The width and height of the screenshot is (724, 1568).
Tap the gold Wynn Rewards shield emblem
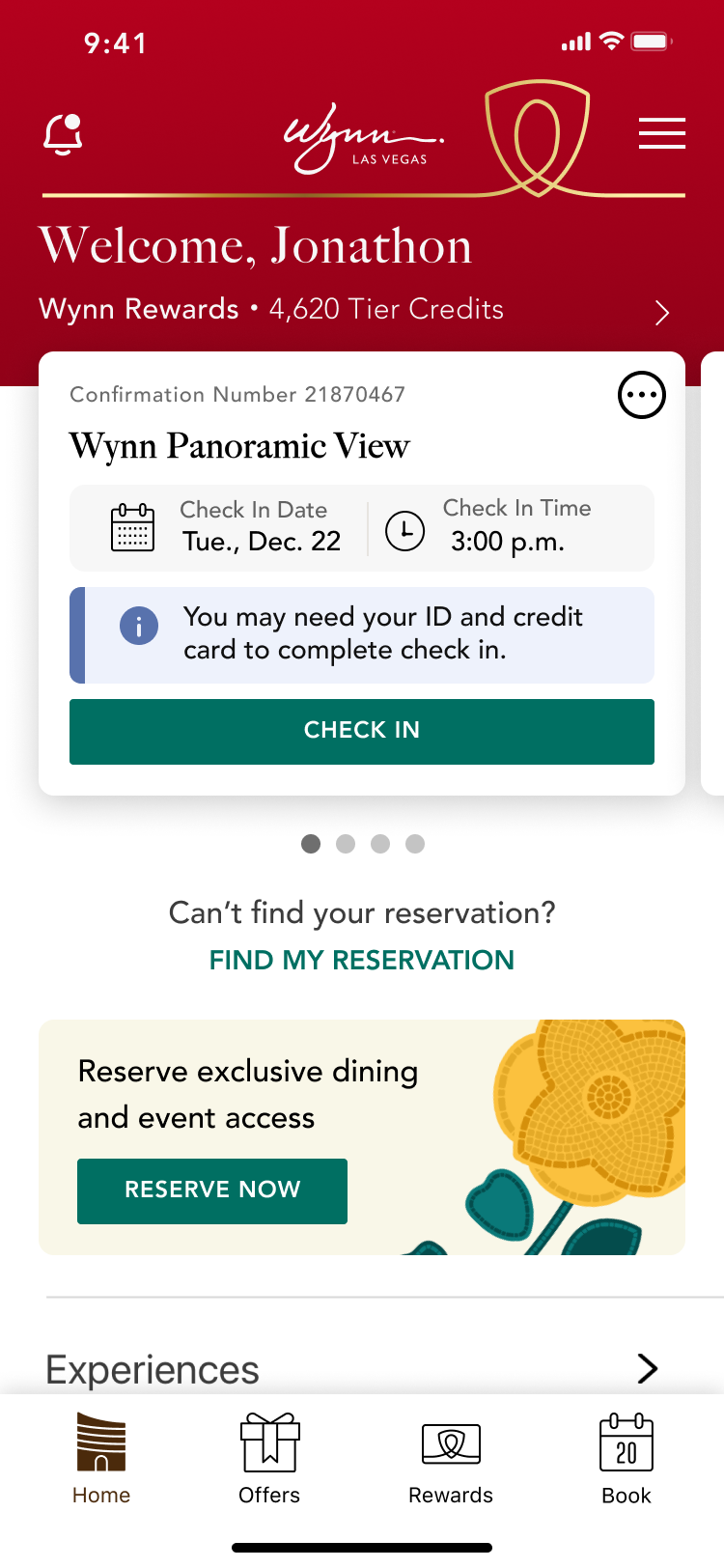point(537,135)
